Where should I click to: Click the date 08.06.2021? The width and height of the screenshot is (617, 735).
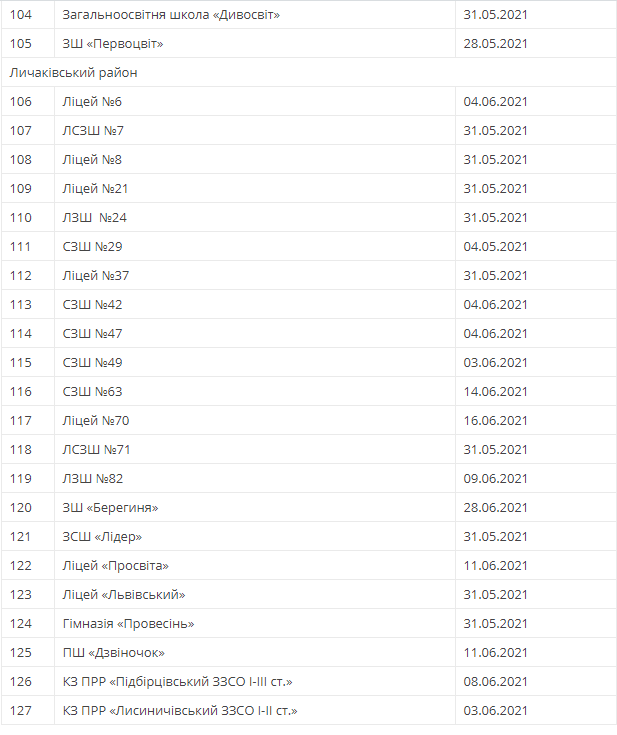(495, 682)
